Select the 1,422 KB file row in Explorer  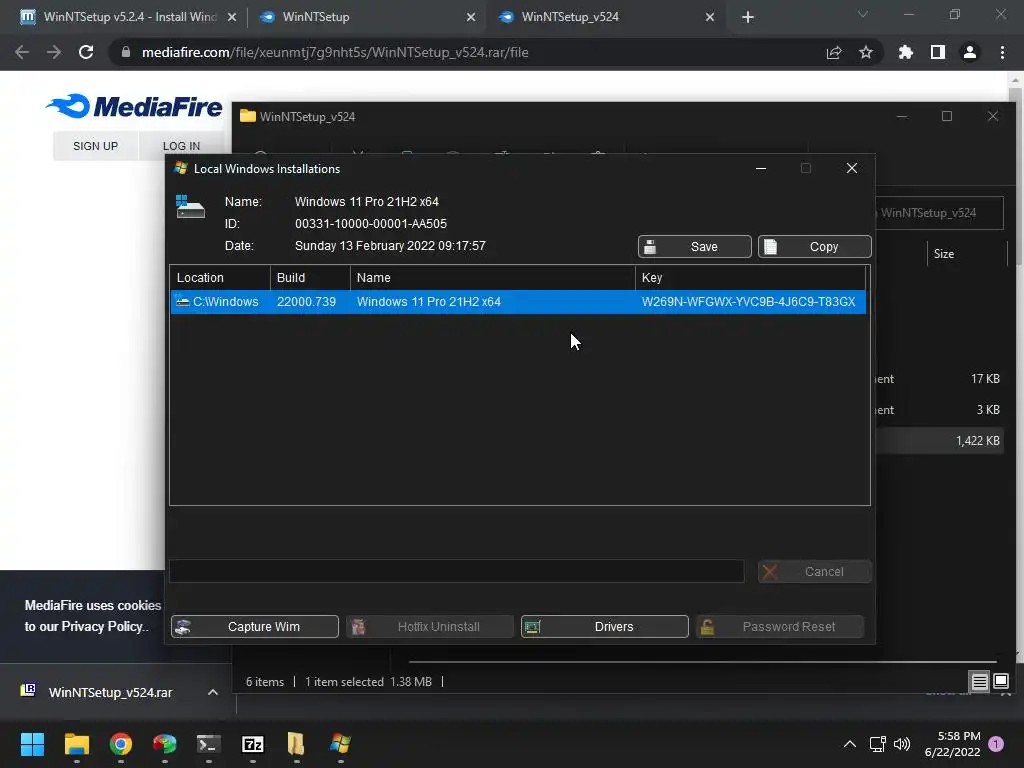click(939, 441)
